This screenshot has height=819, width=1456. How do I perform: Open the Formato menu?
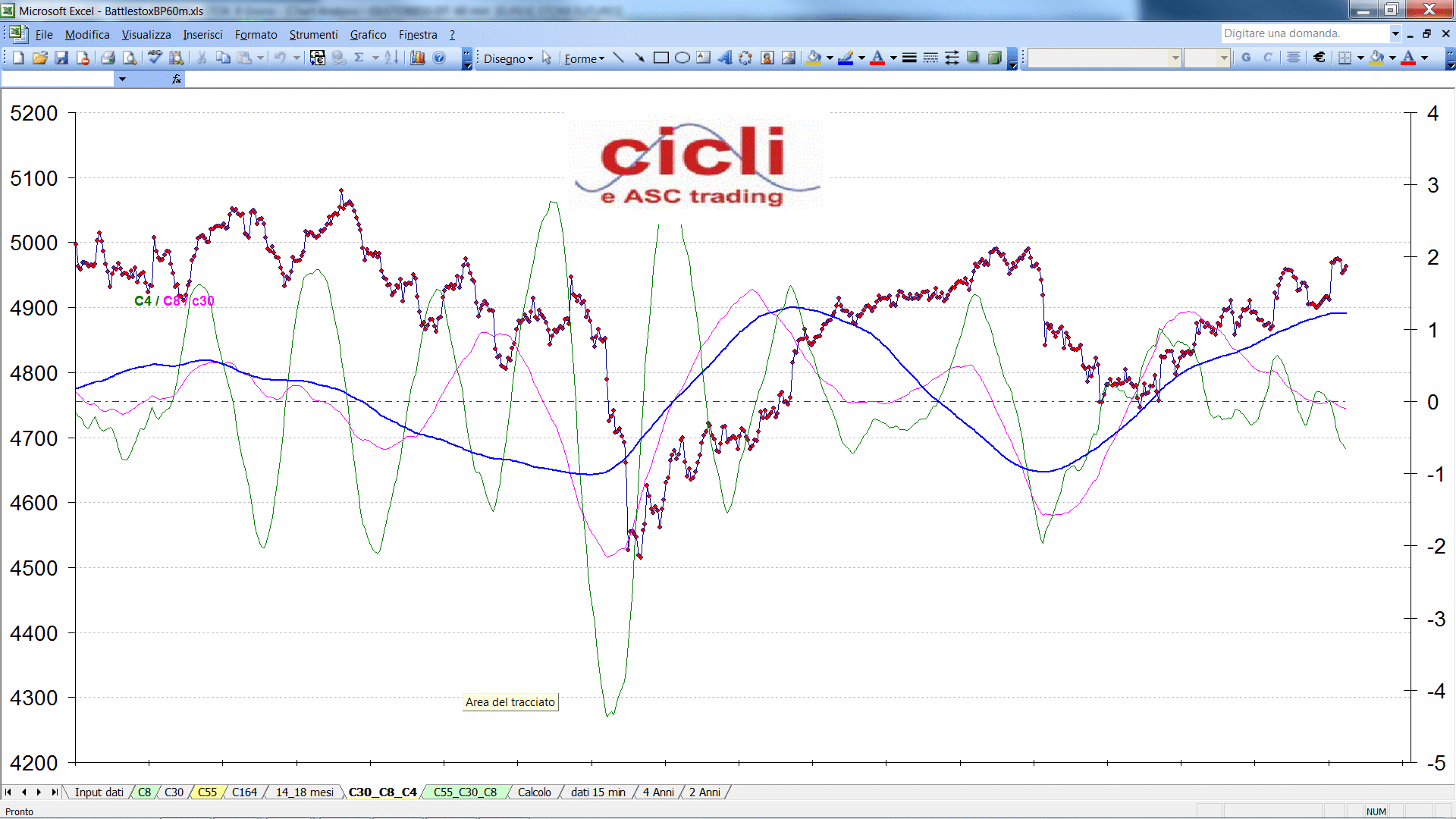[x=256, y=35]
